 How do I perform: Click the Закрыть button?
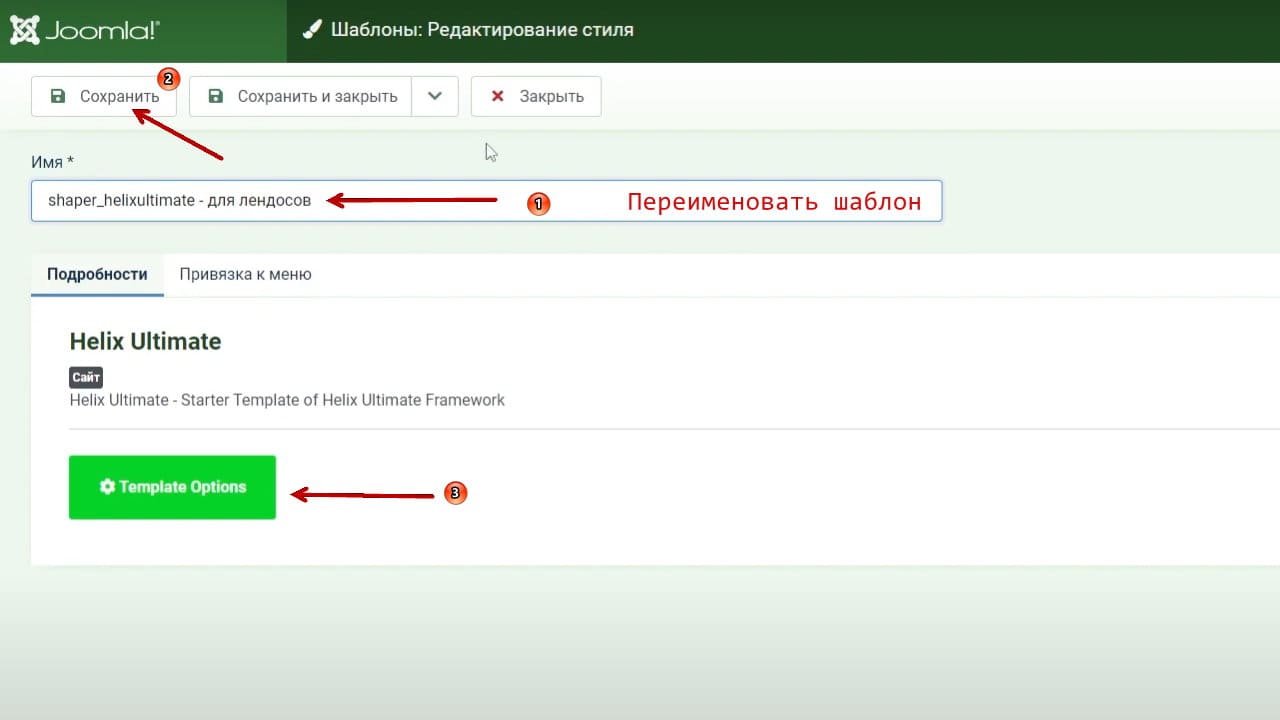coord(536,97)
